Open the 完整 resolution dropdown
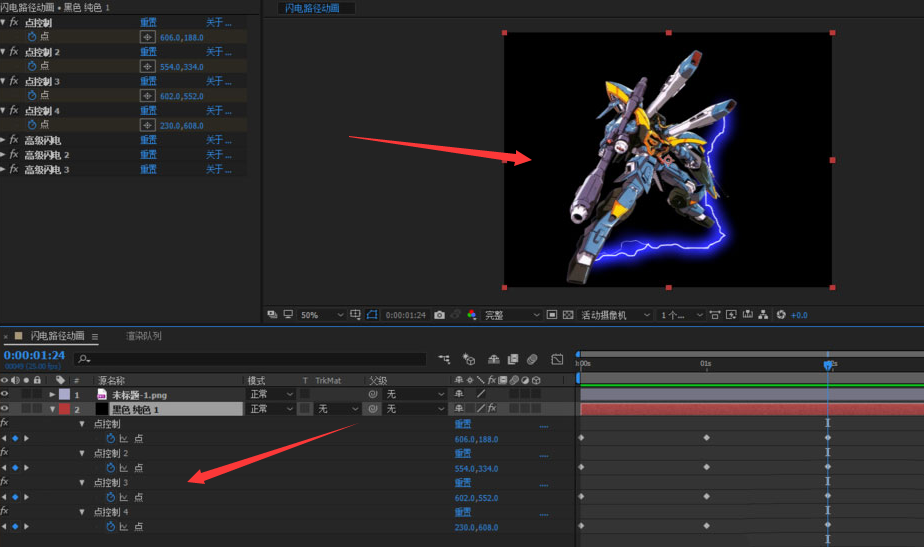 point(512,315)
